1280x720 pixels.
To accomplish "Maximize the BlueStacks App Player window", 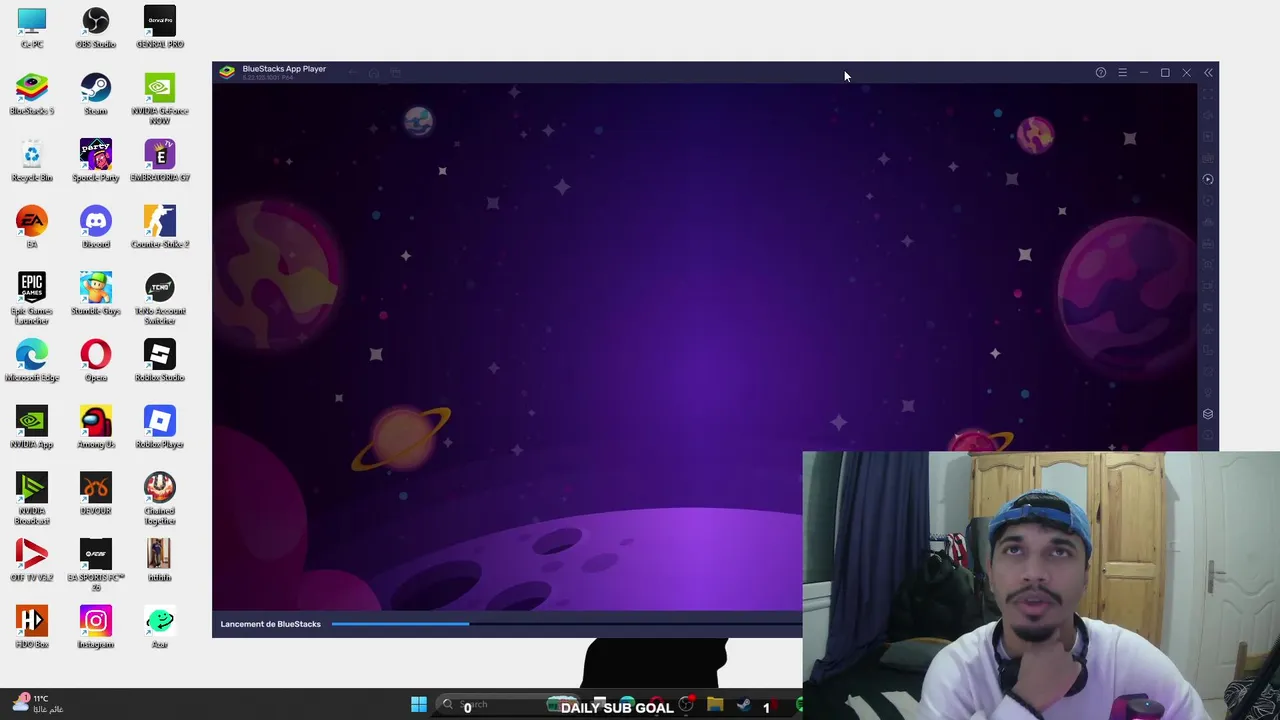I will pos(1165,73).
